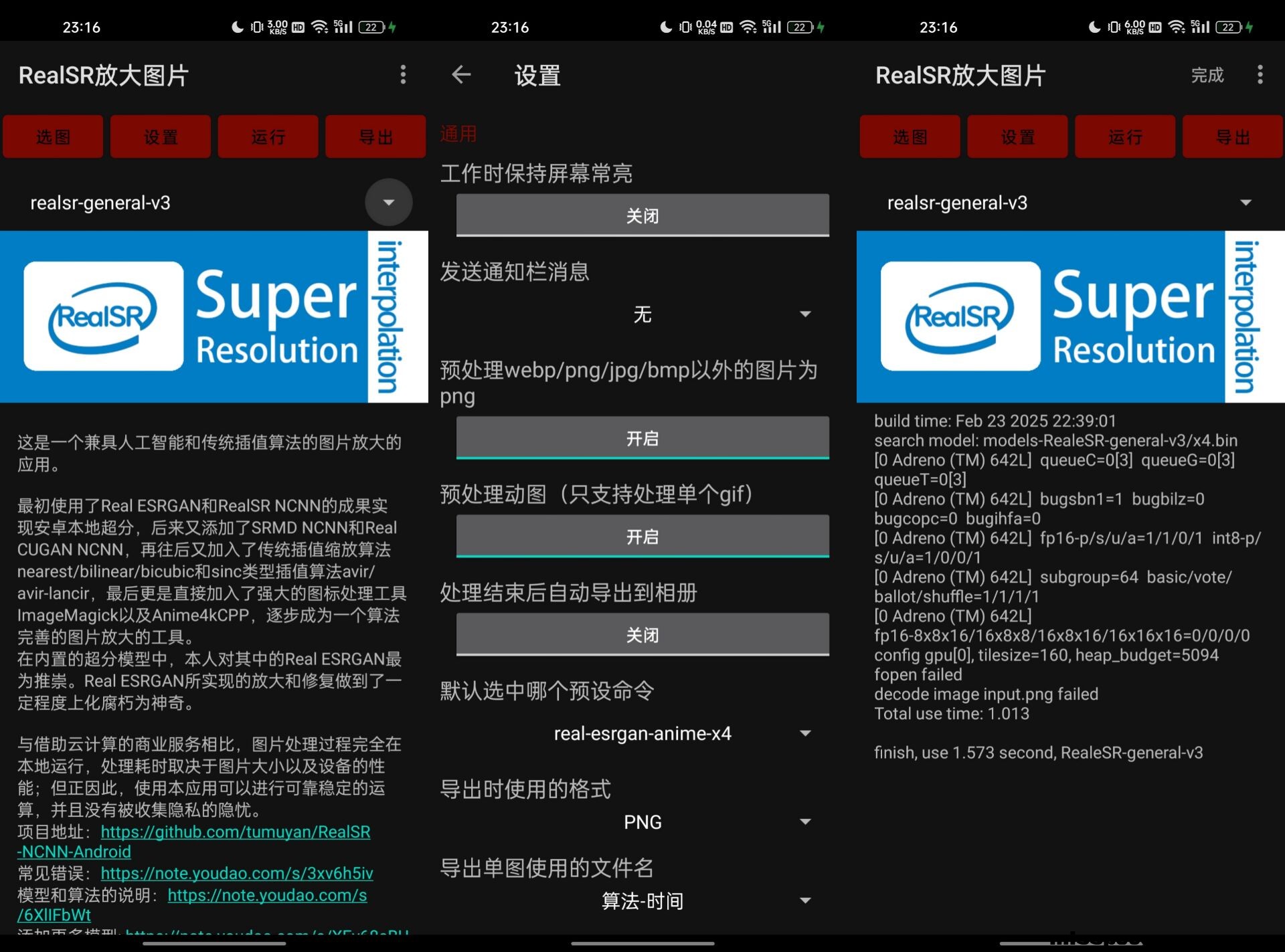Viewport: 1285px width, 952px height.
Task: Tap 导出 button on left screen
Action: click(x=375, y=137)
